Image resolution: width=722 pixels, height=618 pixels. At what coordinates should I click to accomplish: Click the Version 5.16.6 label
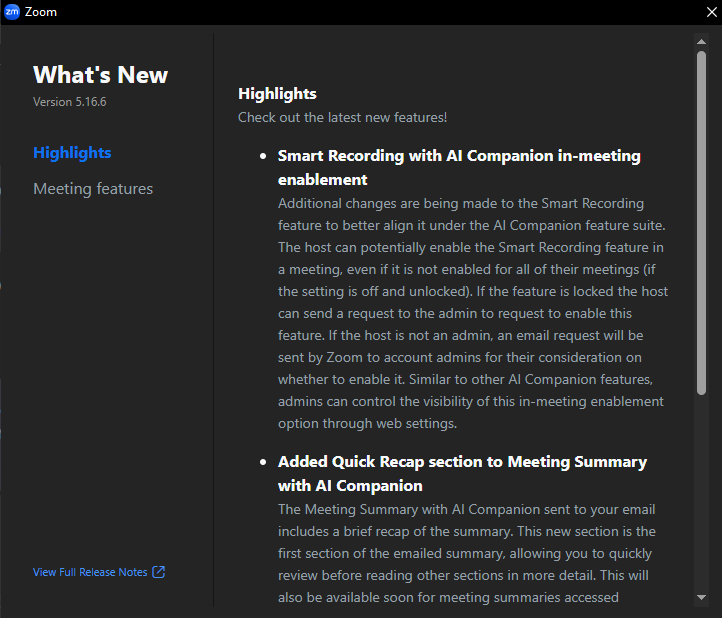(x=70, y=102)
